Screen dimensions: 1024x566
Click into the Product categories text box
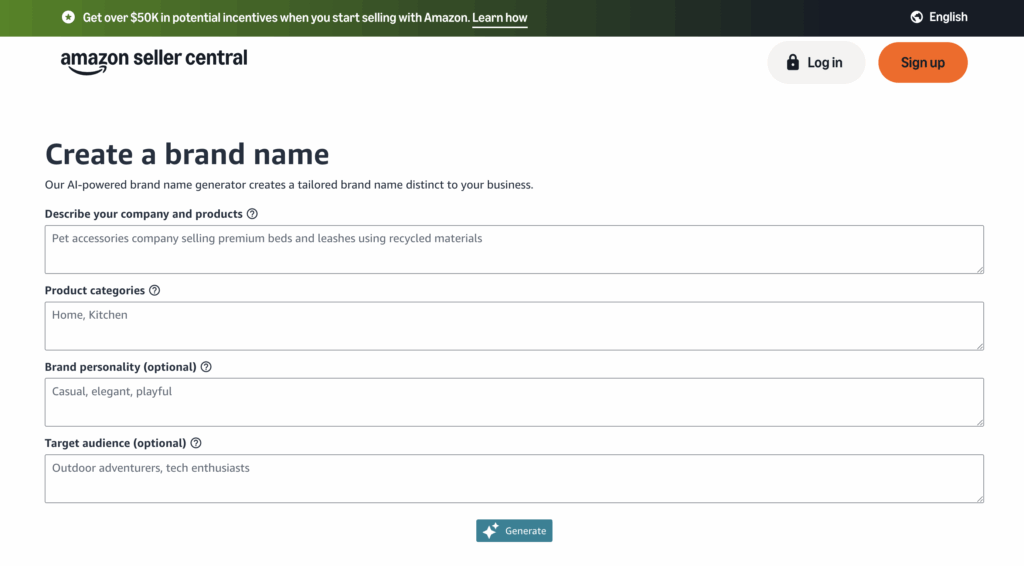[514, 326]
